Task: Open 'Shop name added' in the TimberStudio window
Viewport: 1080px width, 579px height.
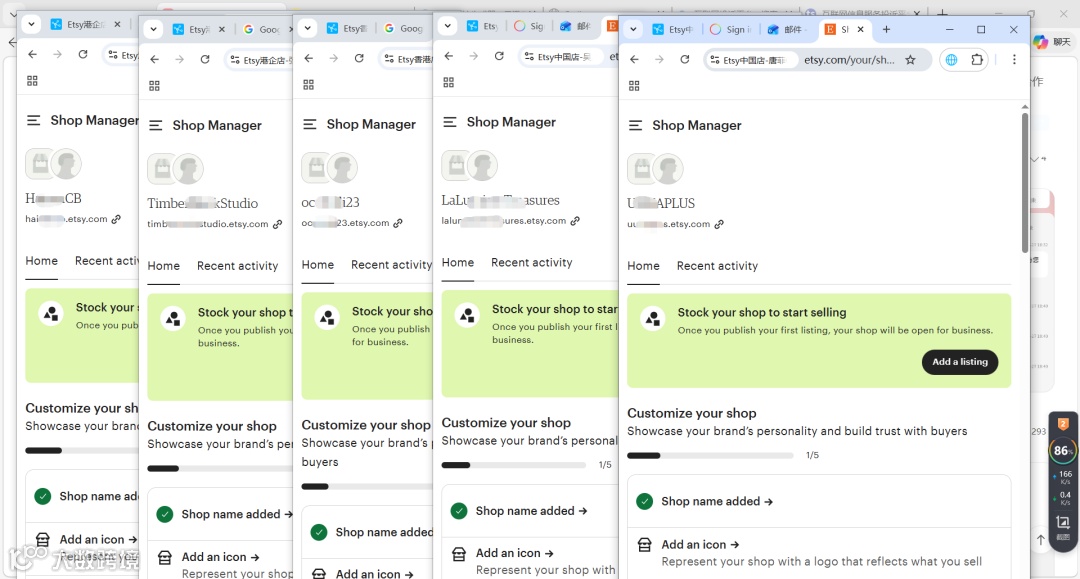Action: [237, 514]
